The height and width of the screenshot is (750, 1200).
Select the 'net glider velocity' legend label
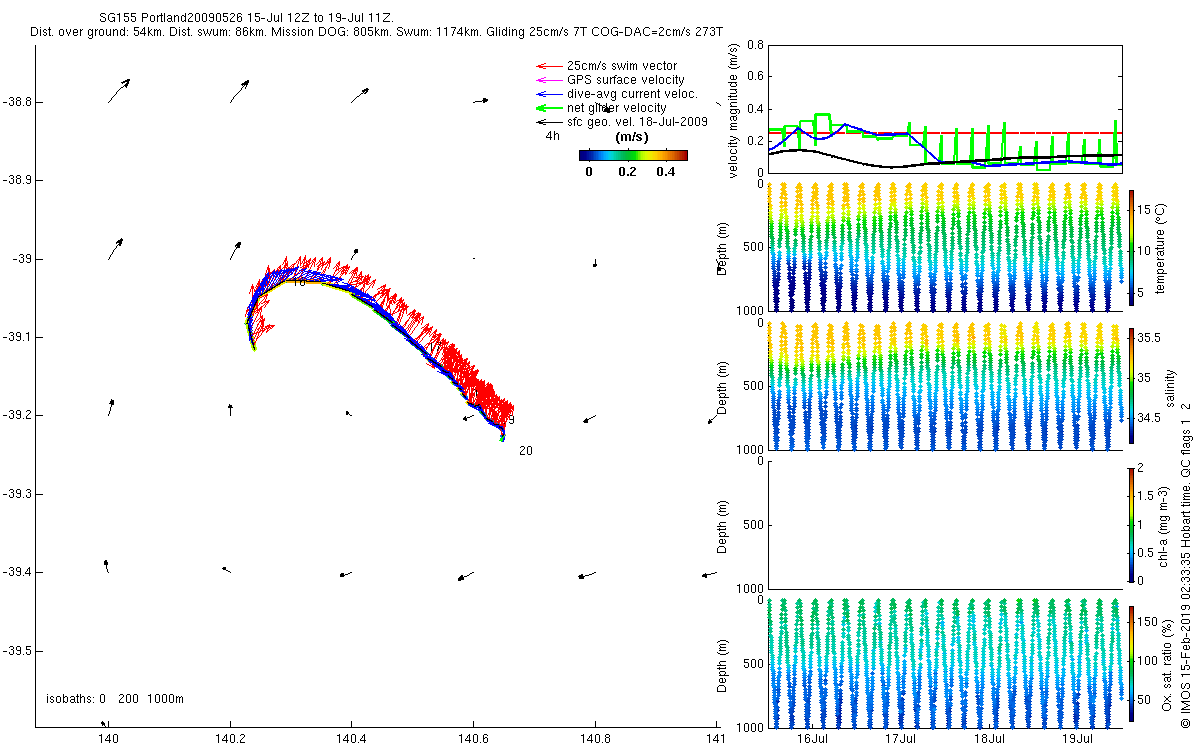pyautogui.click(x=617, y=108)
